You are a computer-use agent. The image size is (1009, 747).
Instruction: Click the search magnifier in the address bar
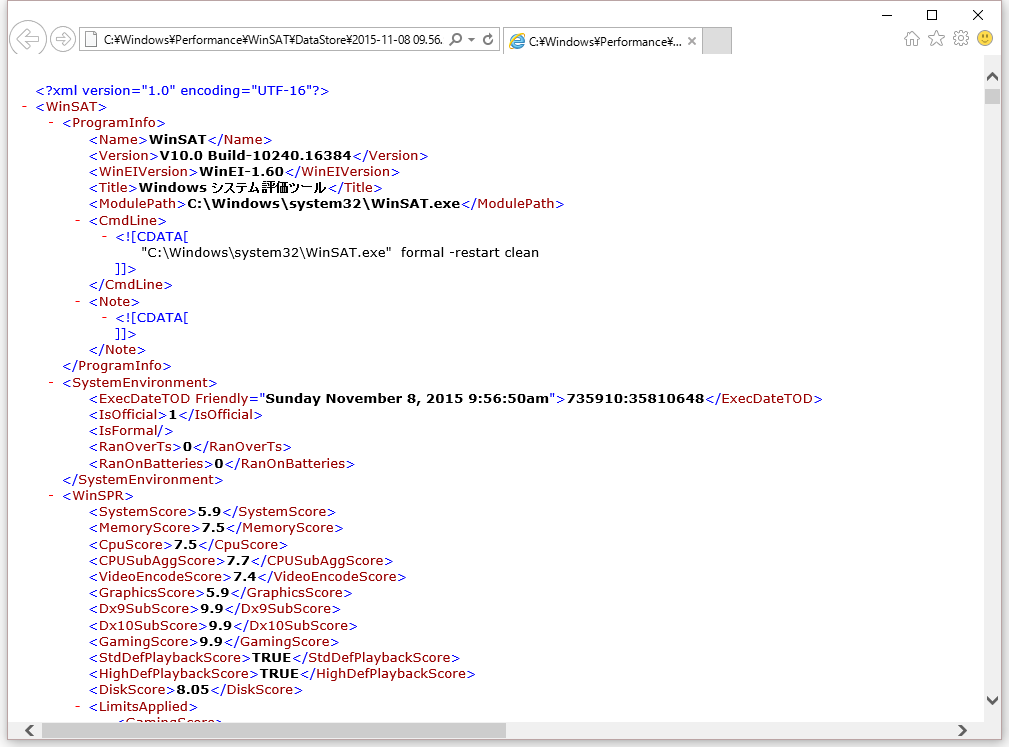pos(456,39)
